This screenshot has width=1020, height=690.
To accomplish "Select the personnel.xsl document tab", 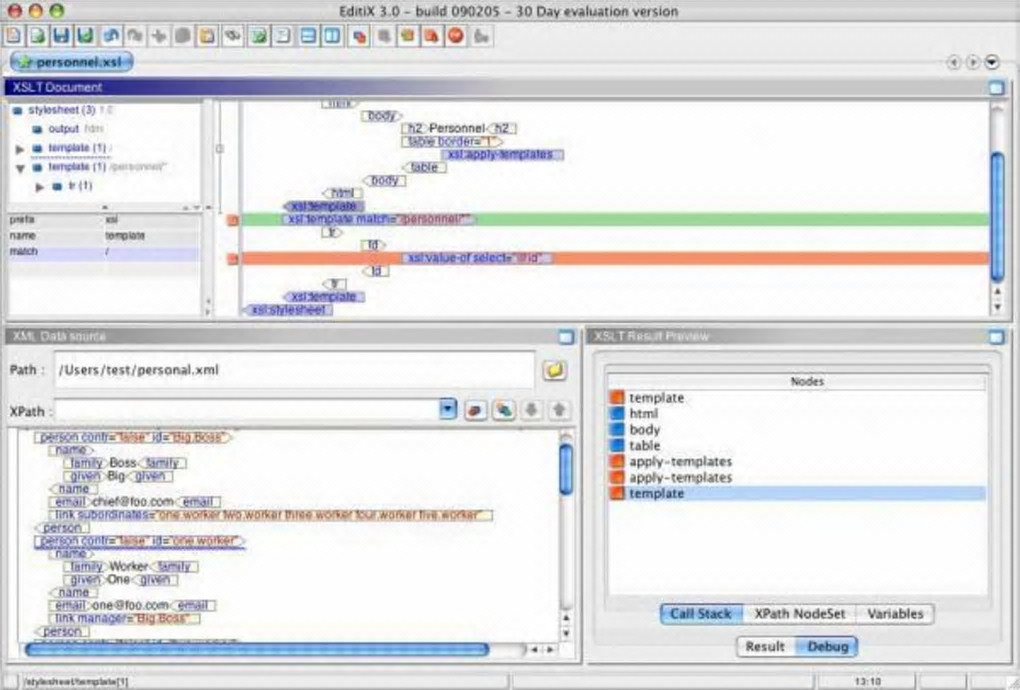I will click(x=72, y=62).
